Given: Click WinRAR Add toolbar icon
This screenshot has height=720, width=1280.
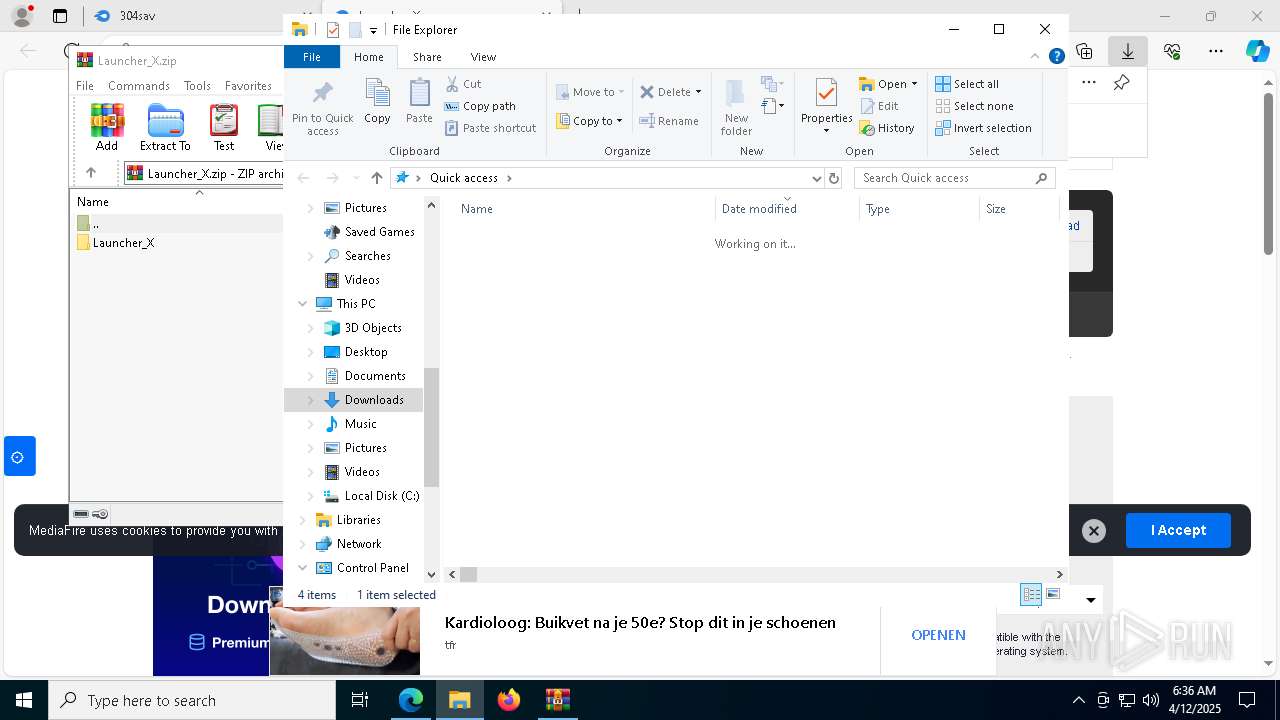Looking at the screenshot, I should pos(107,127).
